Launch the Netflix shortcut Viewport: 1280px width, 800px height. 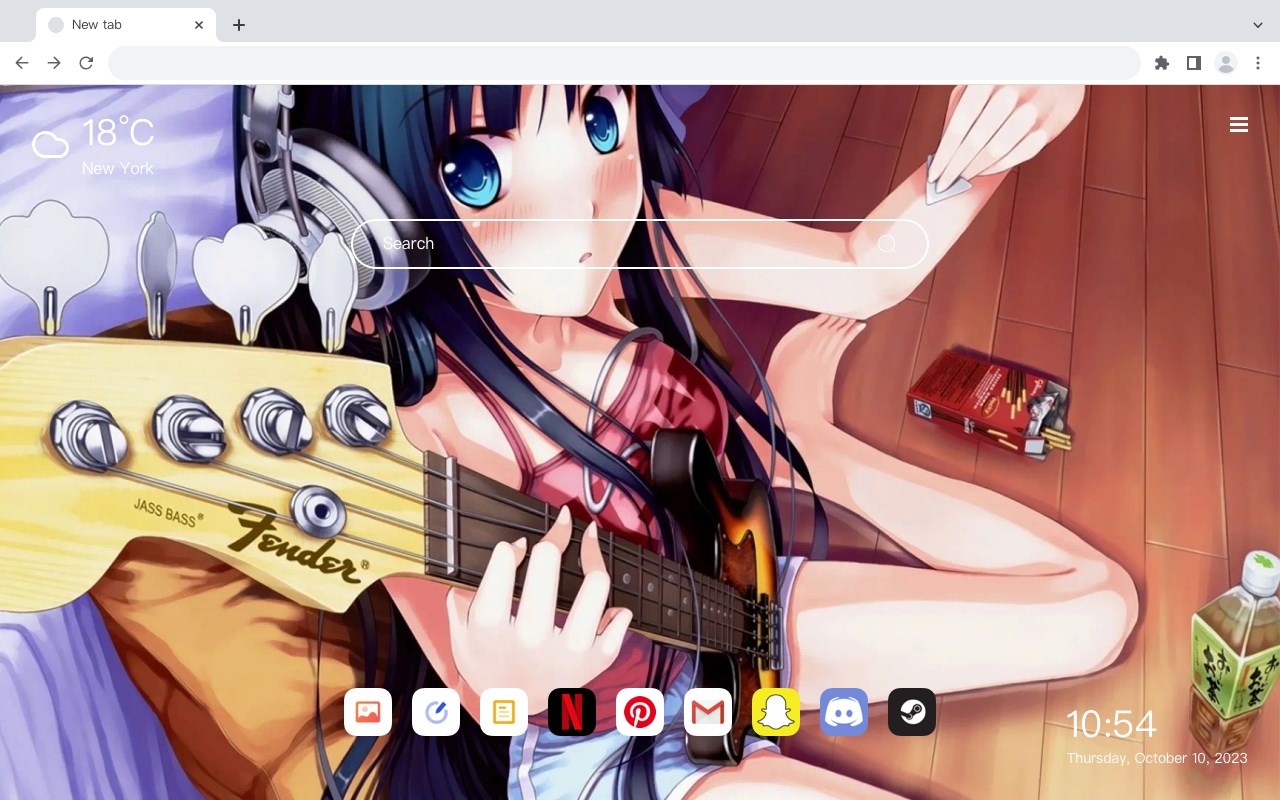(x=572, y=712)
